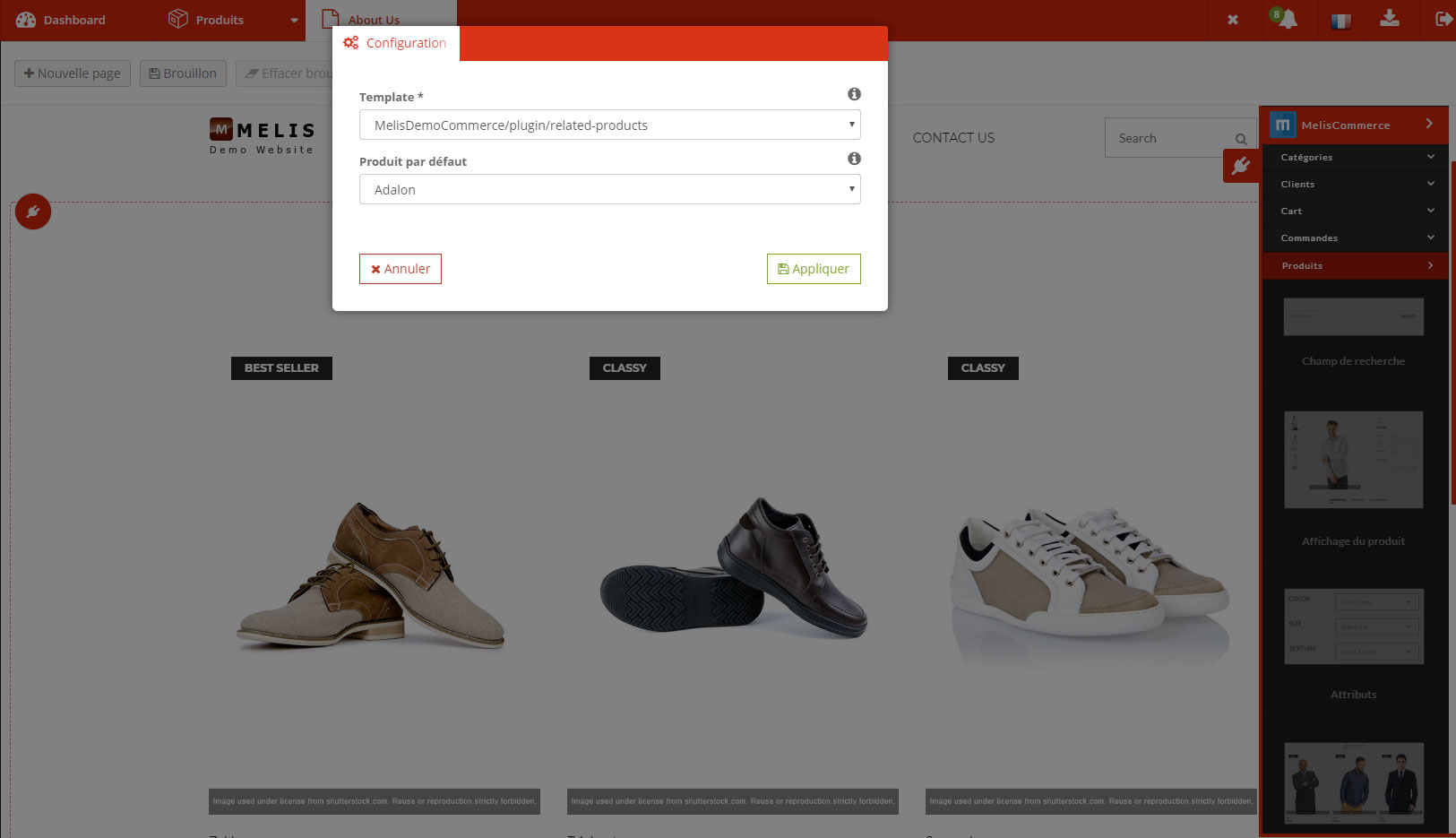Toggle the plugins sidebar plug button
This screenshot has height=838, width=1456.
pyautogui.click(x=1241, y=166)
